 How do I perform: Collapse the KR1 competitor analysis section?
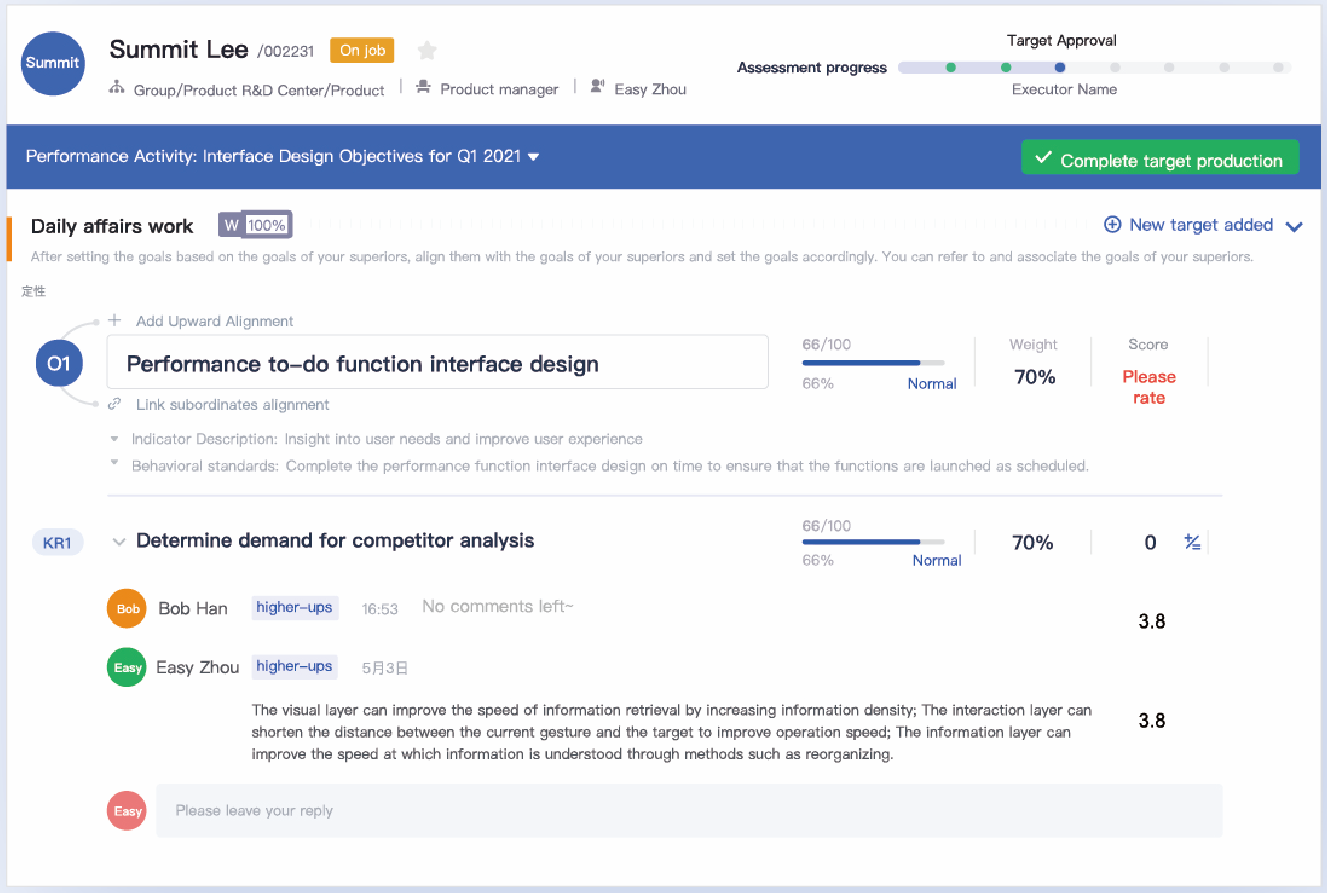[x=119, y=542]
